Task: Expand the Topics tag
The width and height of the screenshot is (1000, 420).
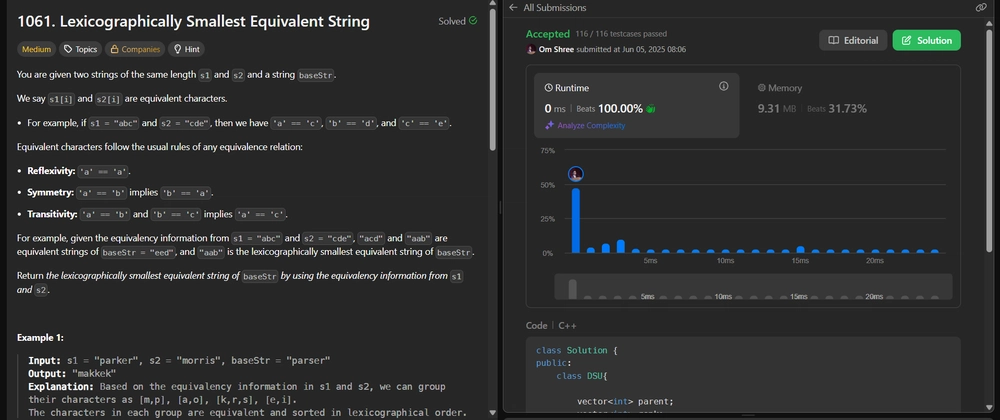Action: click(80, 49)
